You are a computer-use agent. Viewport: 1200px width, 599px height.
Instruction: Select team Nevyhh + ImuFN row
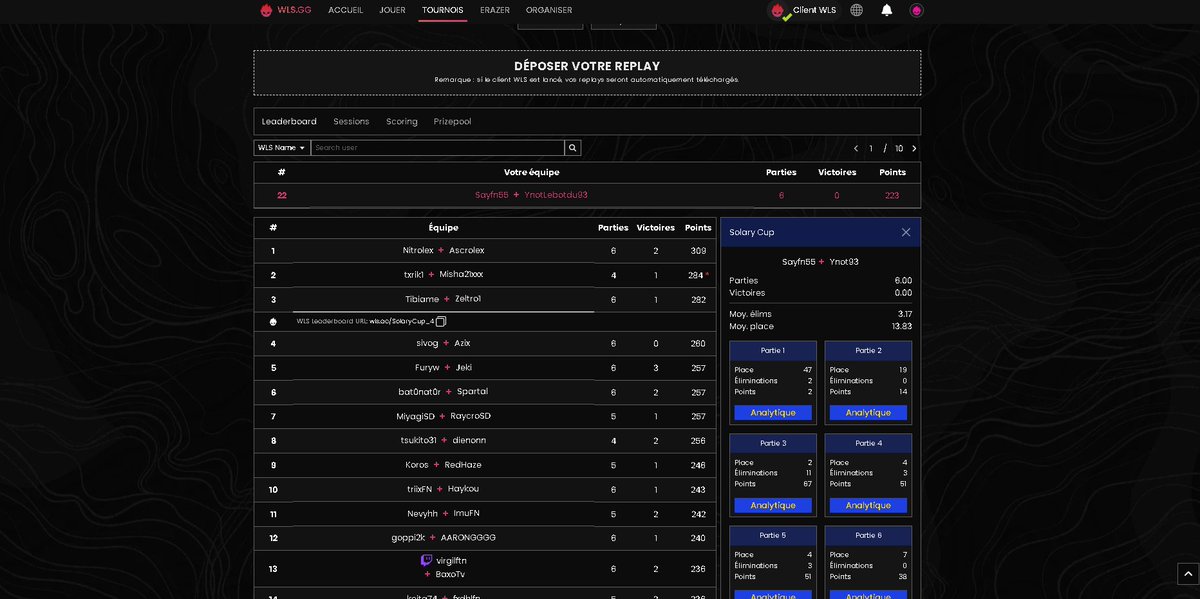[x=485, y=514]
